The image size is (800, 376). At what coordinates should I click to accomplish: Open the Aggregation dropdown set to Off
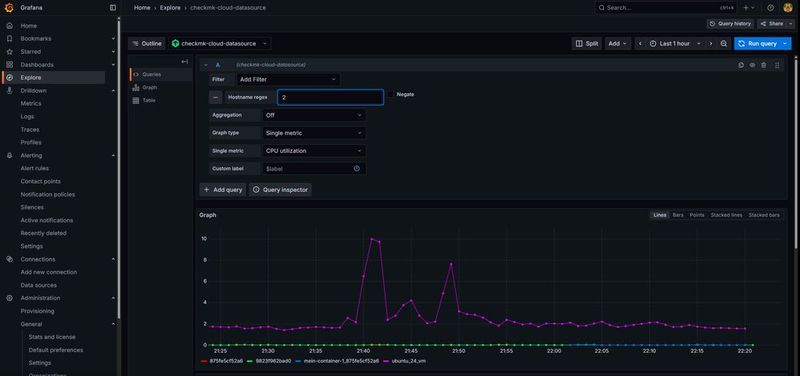coord(314,115)
